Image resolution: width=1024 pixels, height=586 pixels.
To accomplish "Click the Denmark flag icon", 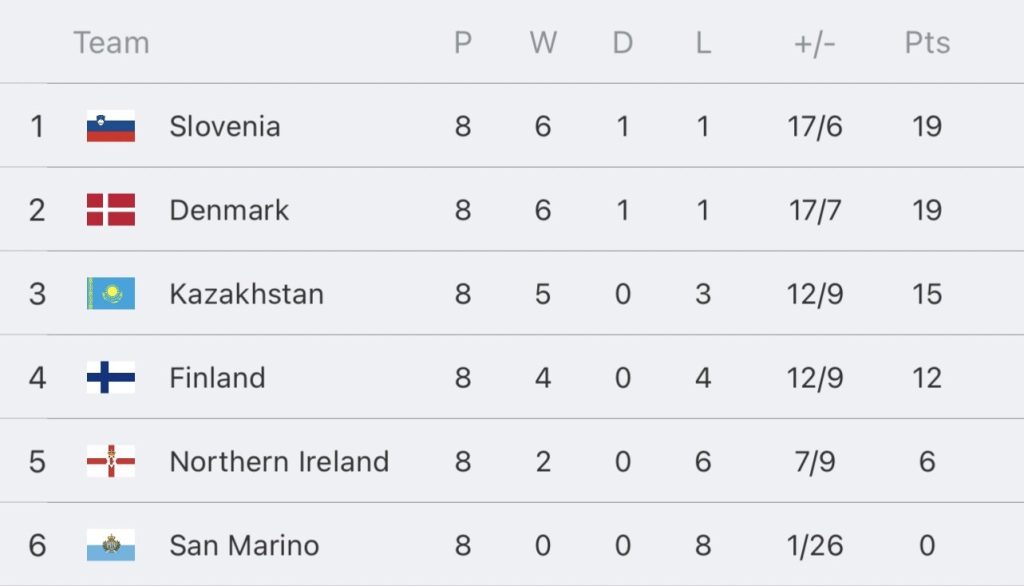I will point(111,210).
